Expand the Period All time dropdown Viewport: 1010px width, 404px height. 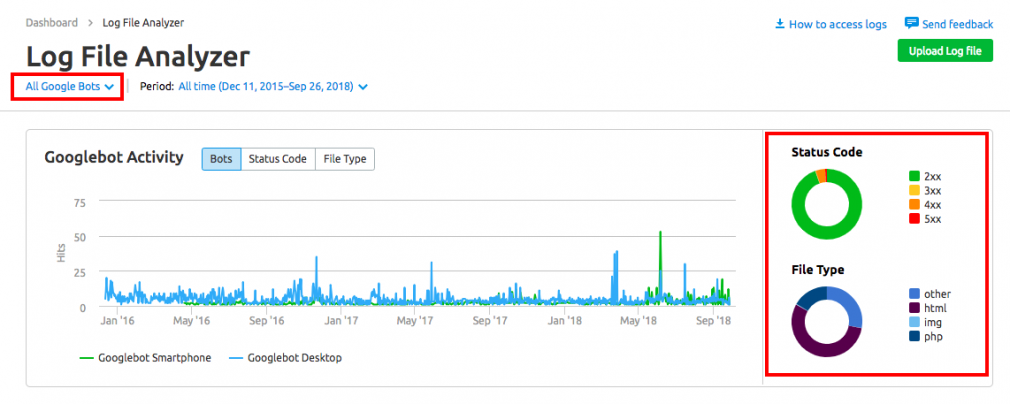click(265, 87)
